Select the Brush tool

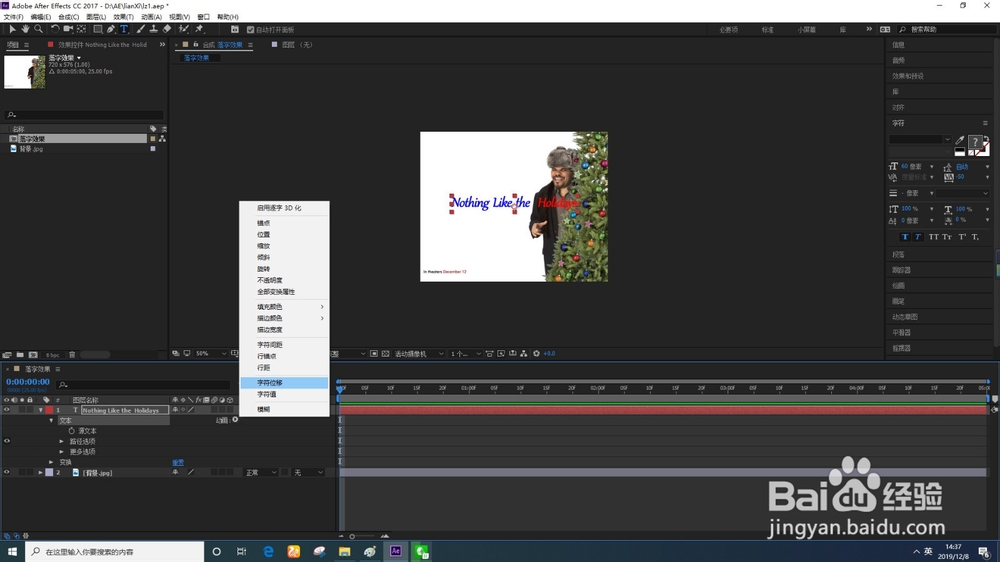click(140, 29)
